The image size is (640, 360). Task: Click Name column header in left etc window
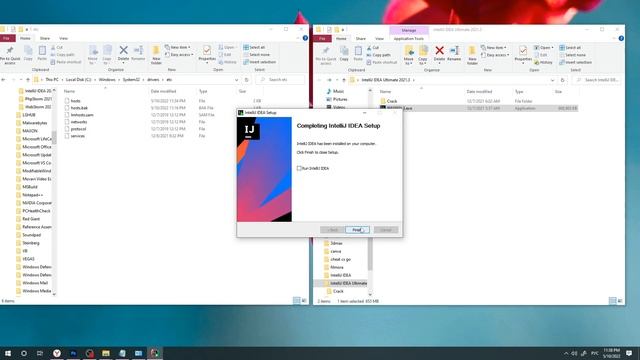pyautogui.click(x=69, y=91)
